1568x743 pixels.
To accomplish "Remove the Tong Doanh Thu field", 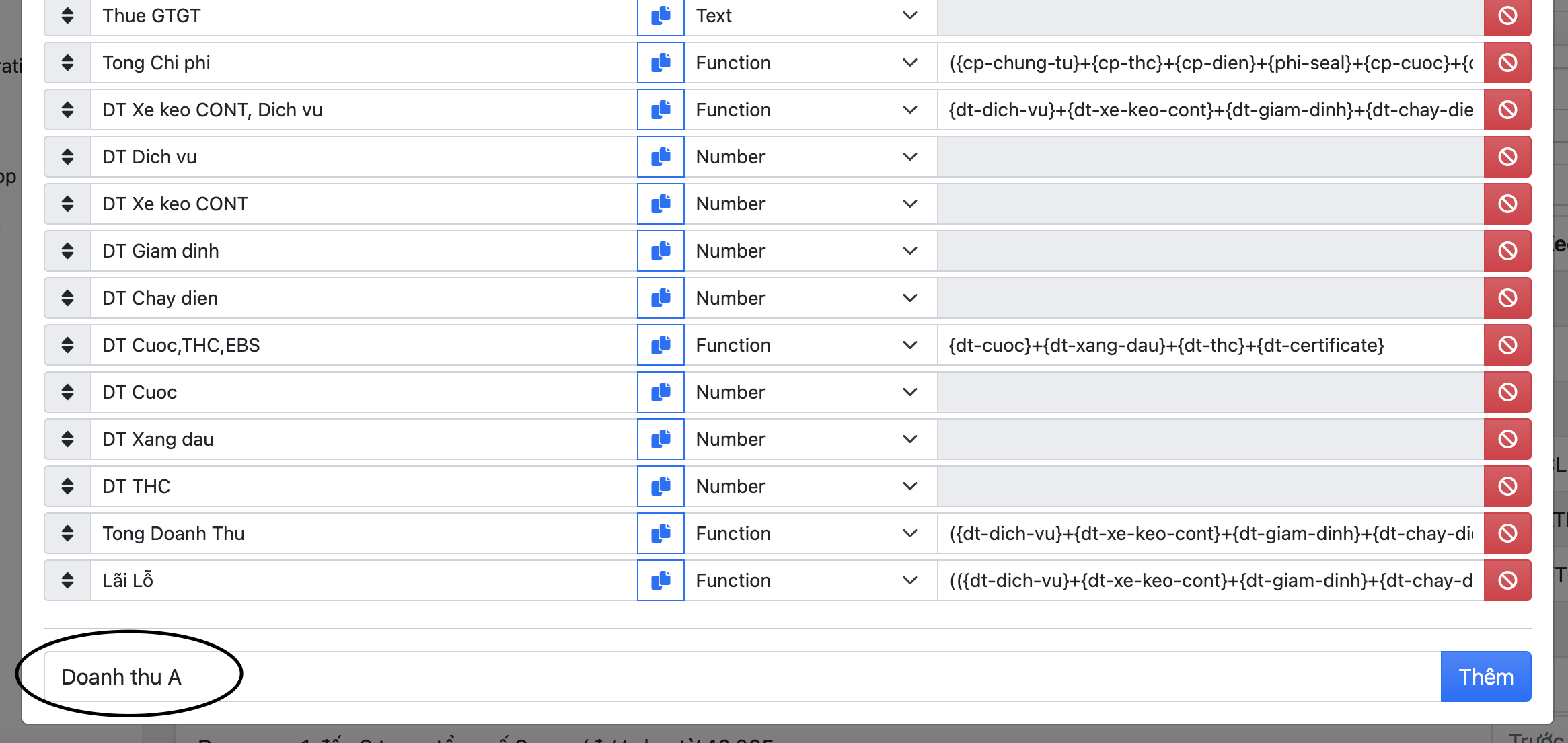I will coord(1507,533).
